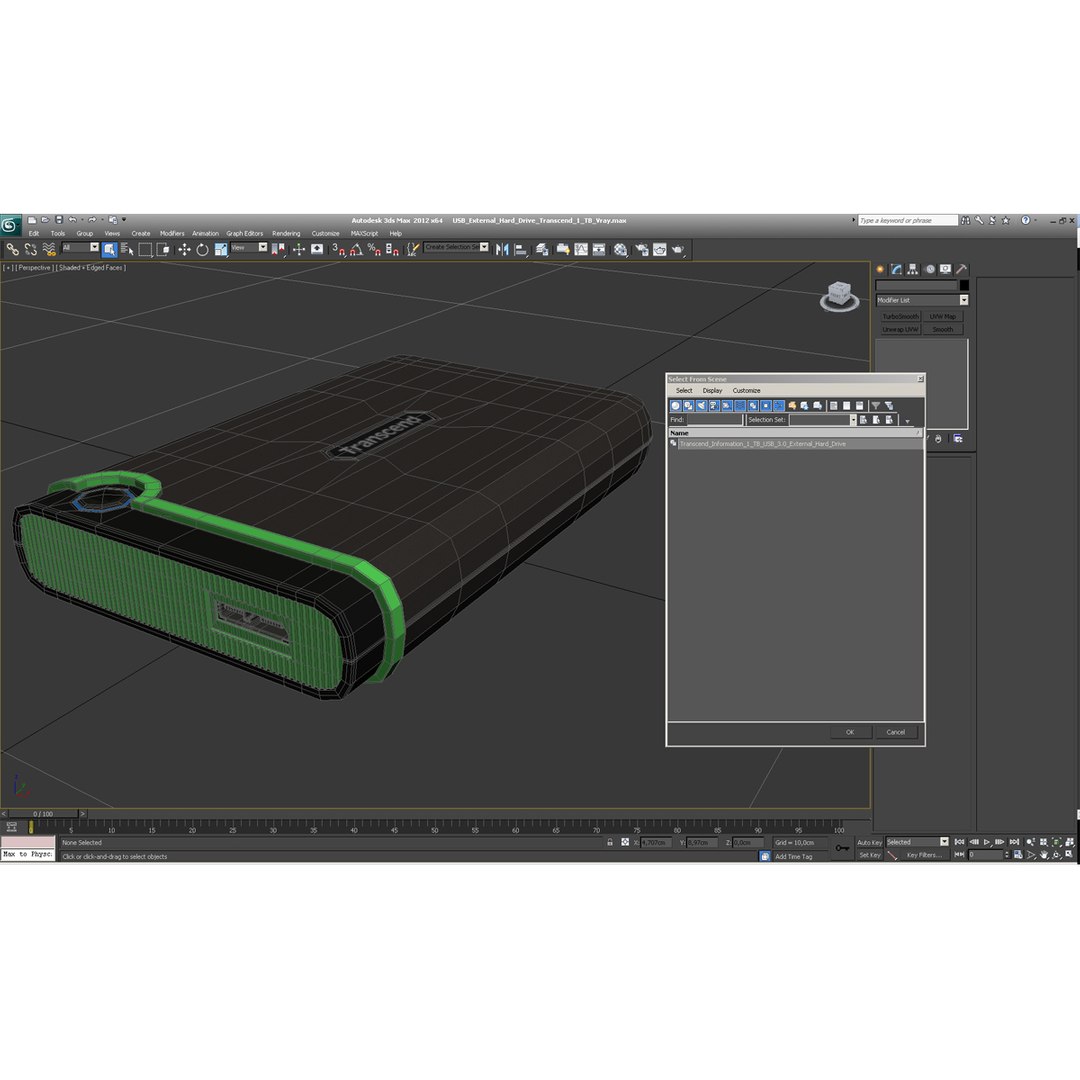This screenshot has height=1080, width=1080.
Task: Activate the Select Object tool
Action: 110,249
